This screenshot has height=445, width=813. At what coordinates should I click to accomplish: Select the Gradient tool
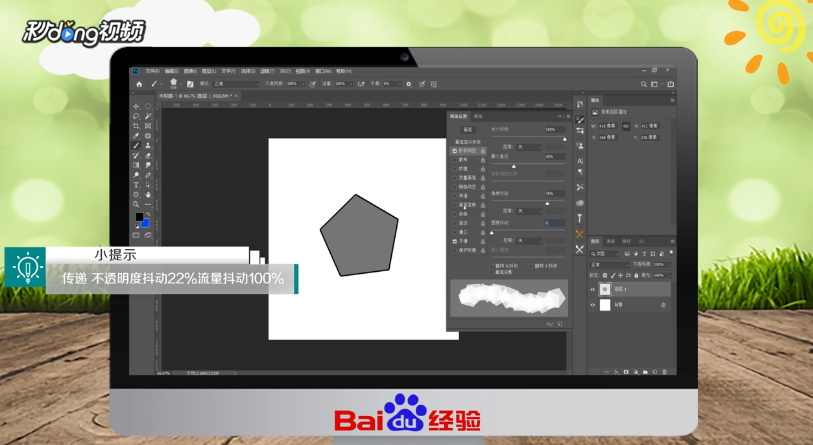point(136,165)
